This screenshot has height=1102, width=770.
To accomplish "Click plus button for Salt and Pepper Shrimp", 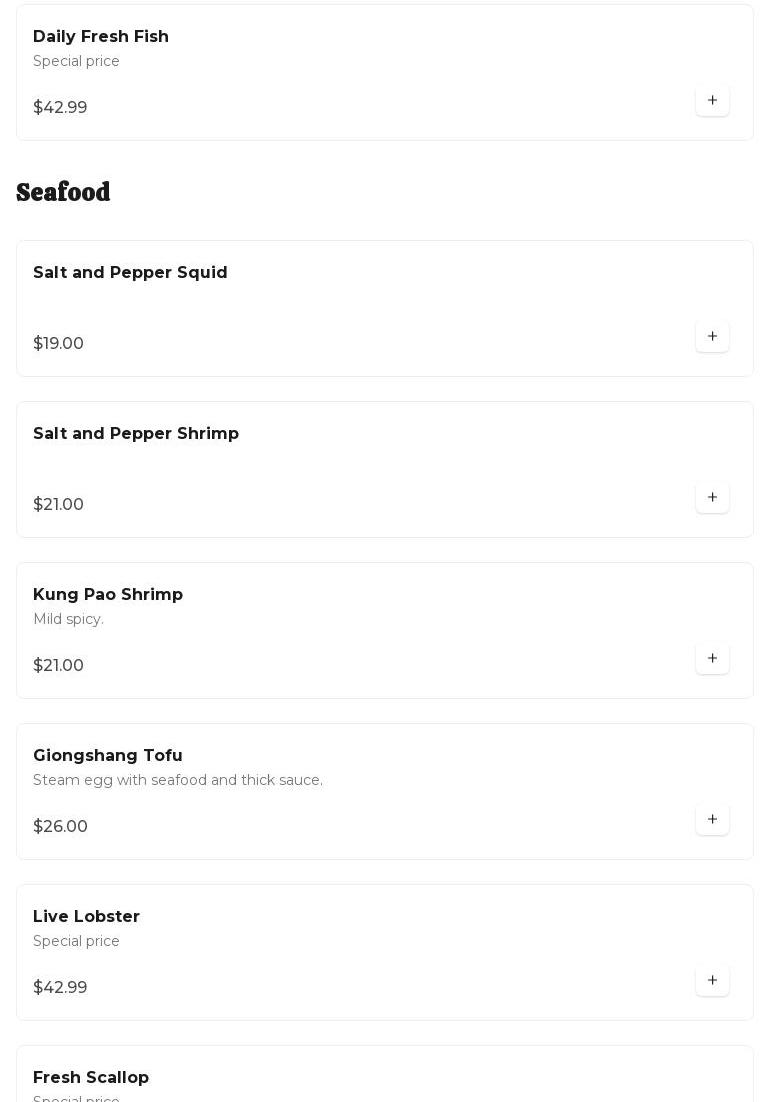I will [x=712, y=498].
